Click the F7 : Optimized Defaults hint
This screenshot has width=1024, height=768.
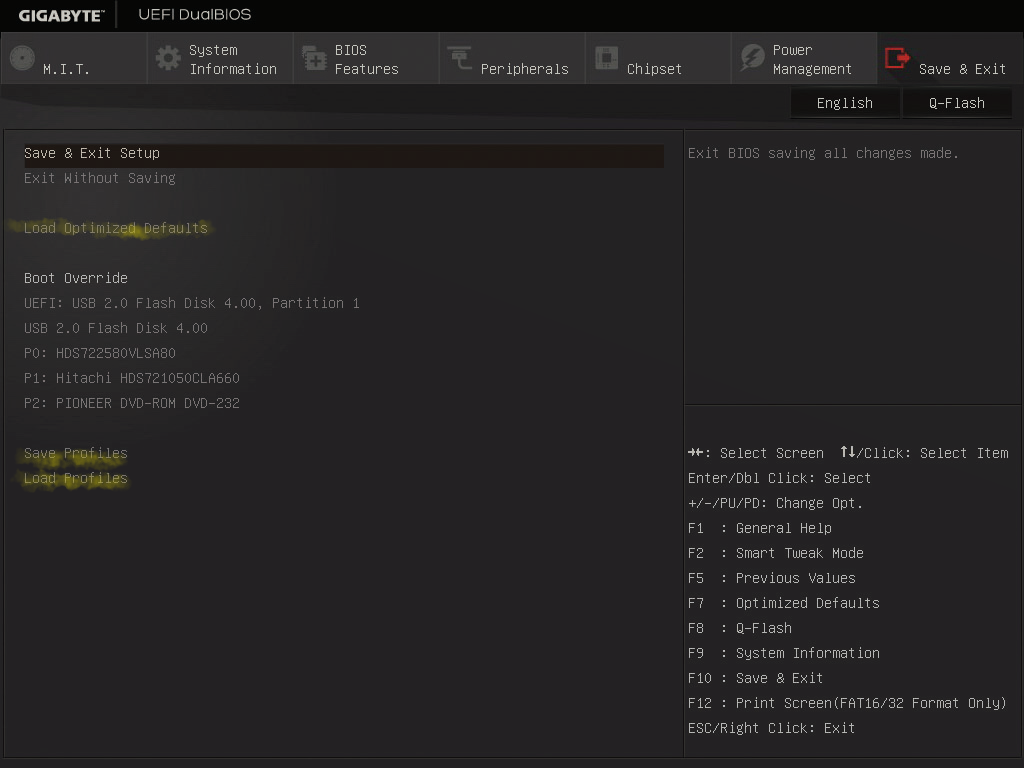(x=784, y=603)
